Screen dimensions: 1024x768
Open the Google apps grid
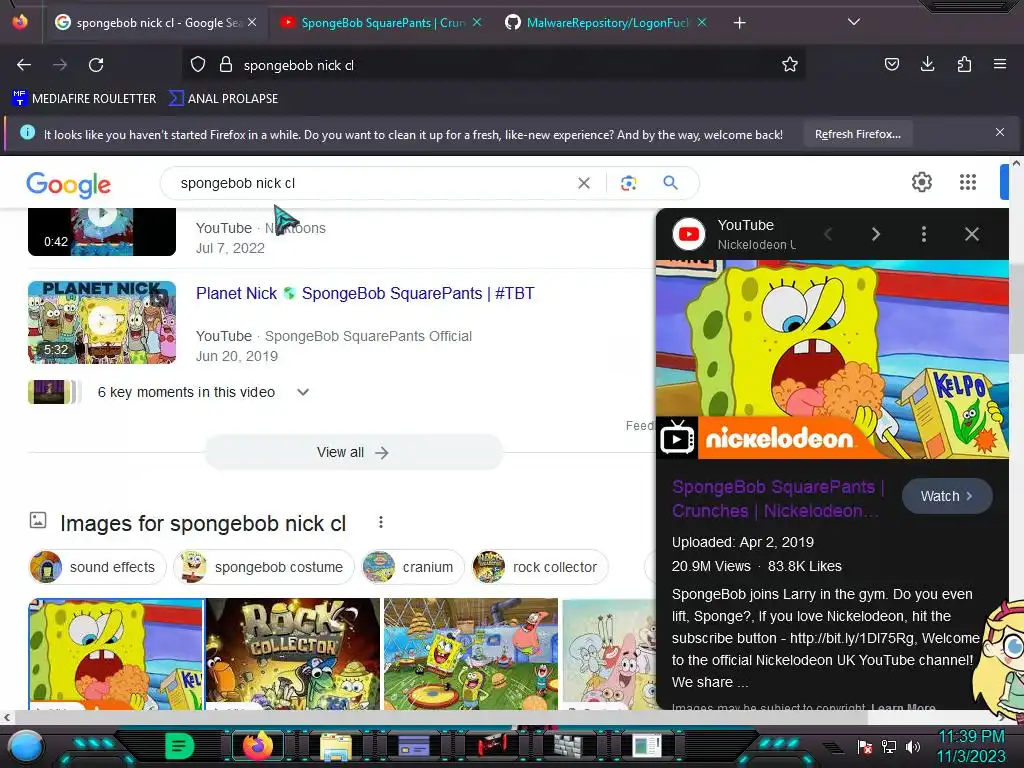tap(968, 182)
